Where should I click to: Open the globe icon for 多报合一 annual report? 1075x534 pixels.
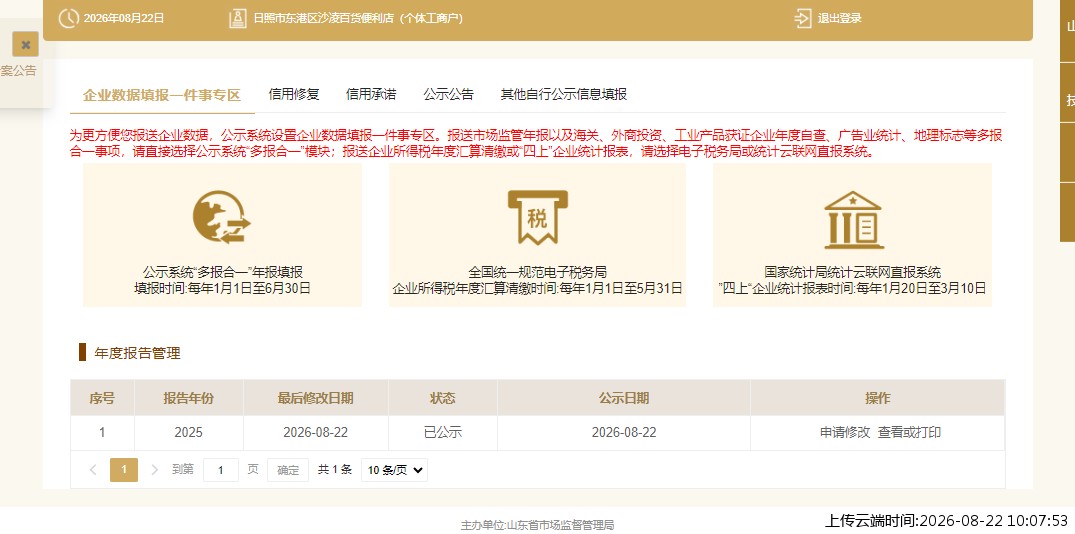(x=221, y=217)
